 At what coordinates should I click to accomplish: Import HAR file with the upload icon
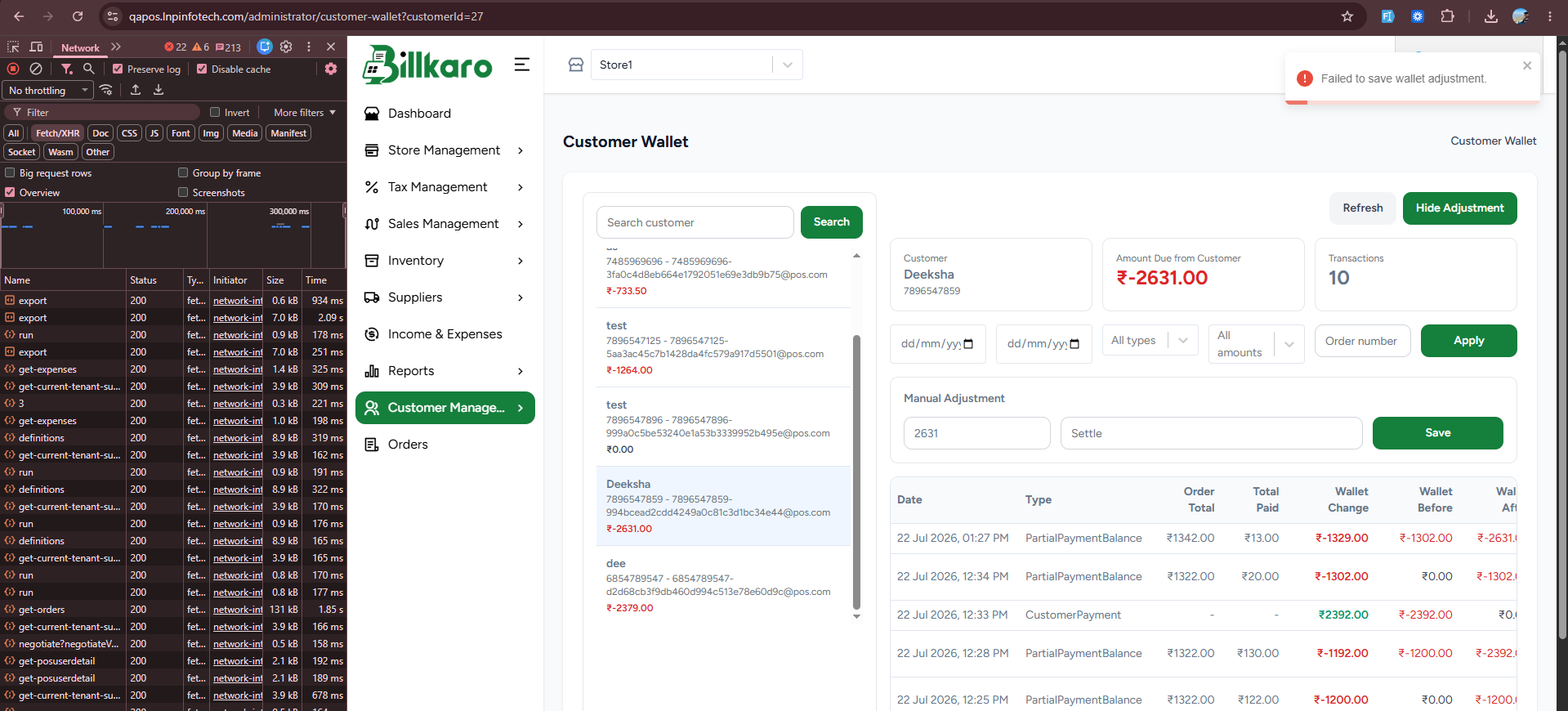136,90
